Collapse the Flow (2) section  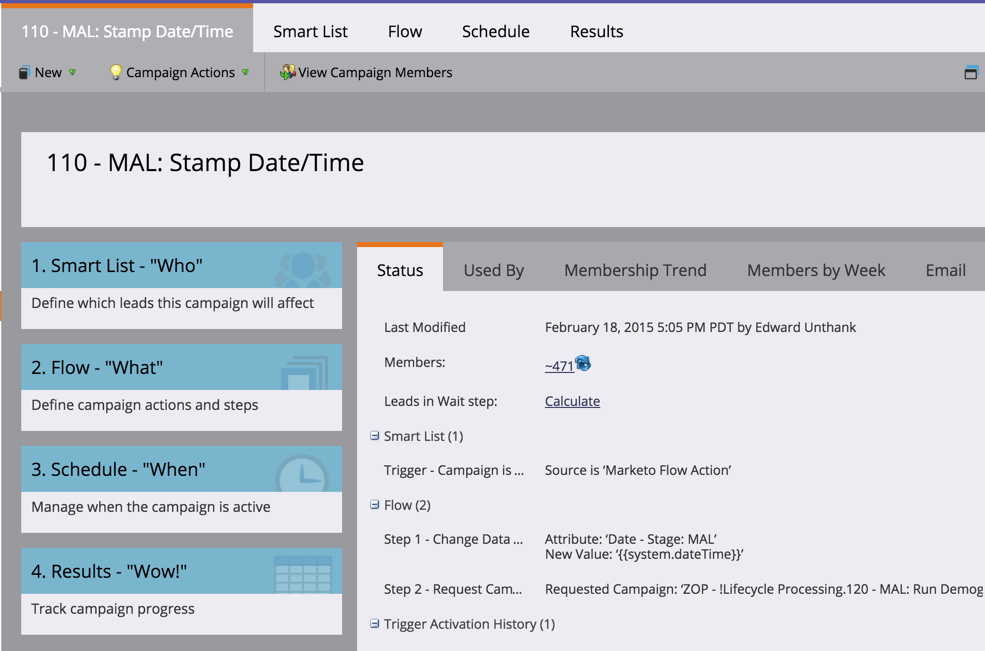tap(374, 505)
